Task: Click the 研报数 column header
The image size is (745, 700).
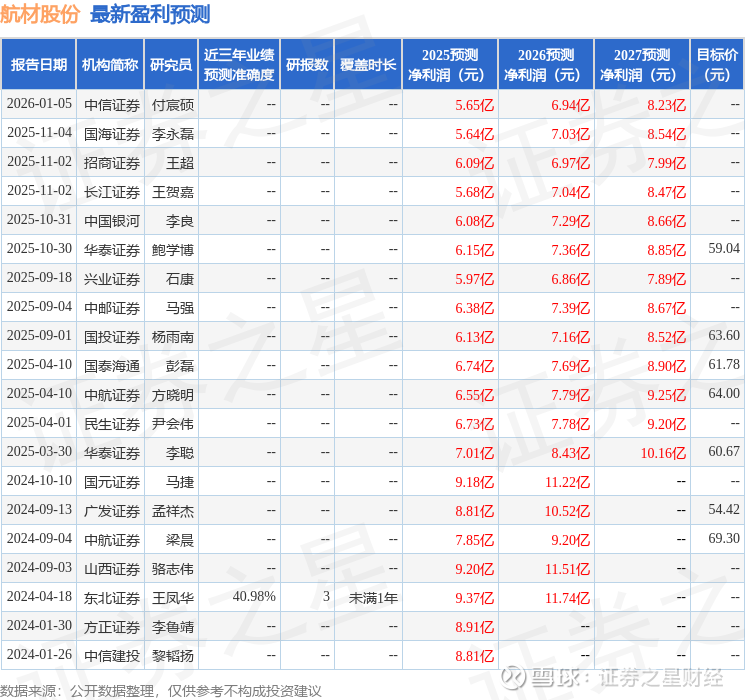Action: 307,65
